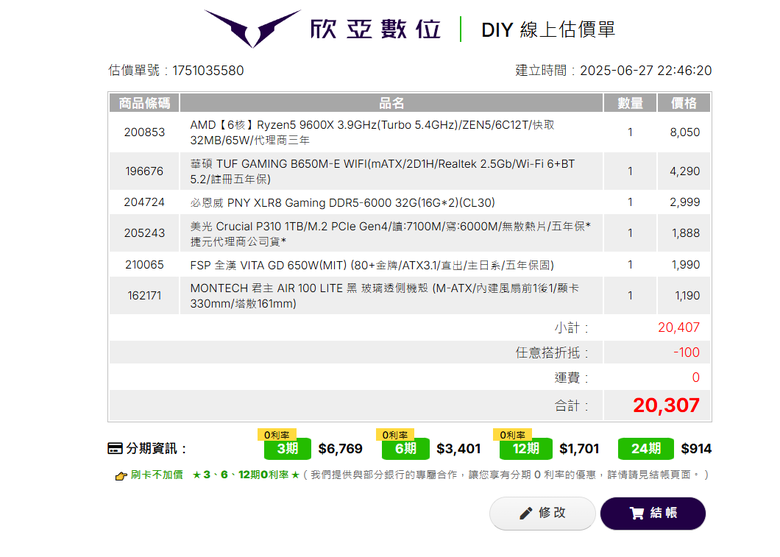The height and width of the screenshot is (557, 780).
Task: Click the price 1,888
Action: [685, 233]
